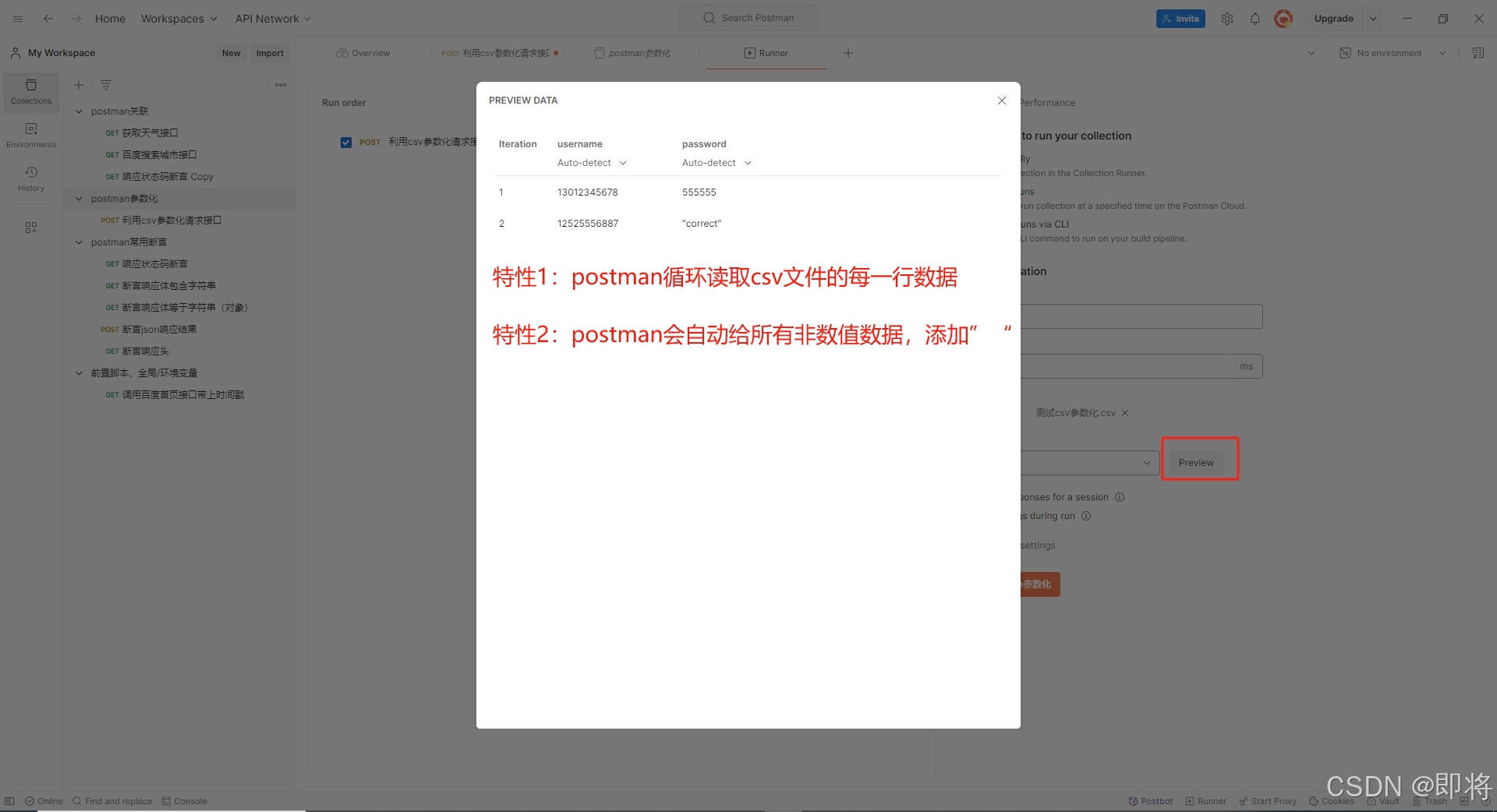This screenshot has width=1497, height=812.
Task: Go forward with the right arrow
Action: 76,19
